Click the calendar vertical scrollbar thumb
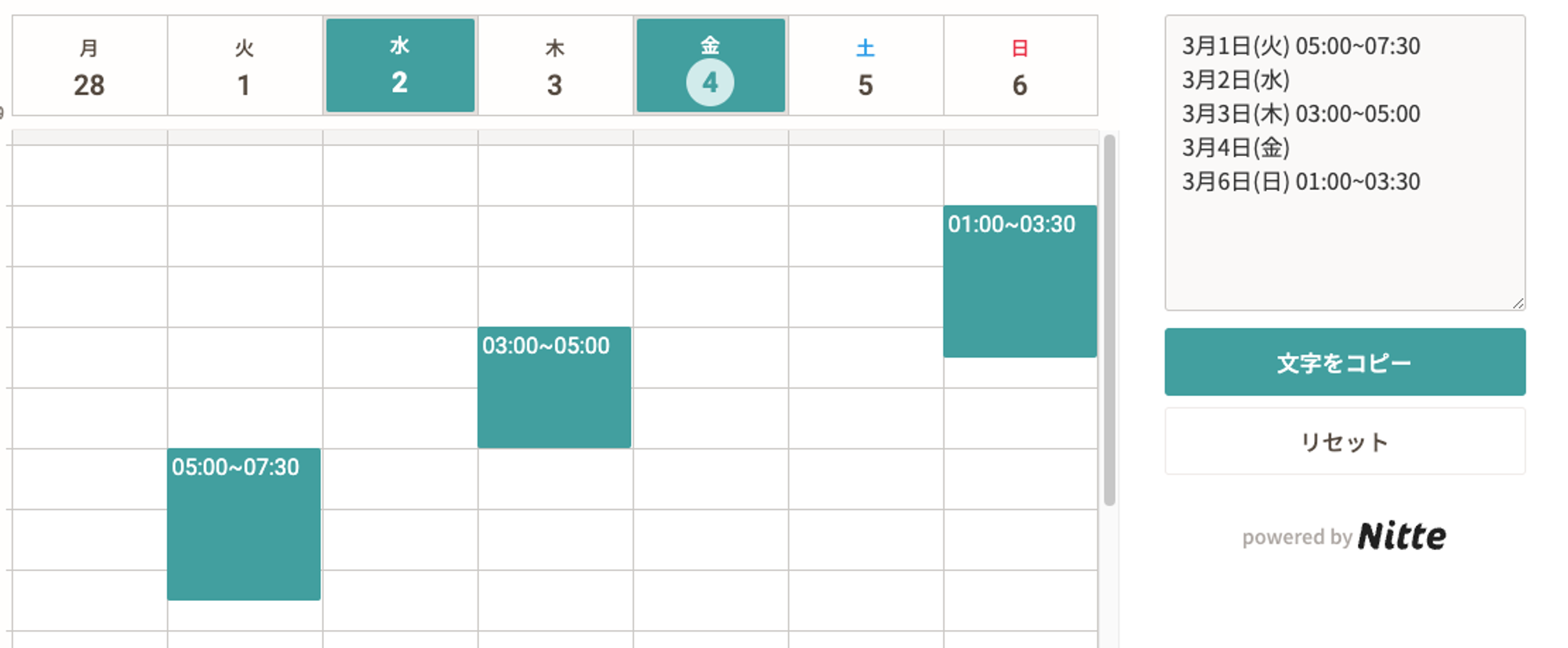The image size is (1568, 648). (1109, 320)
